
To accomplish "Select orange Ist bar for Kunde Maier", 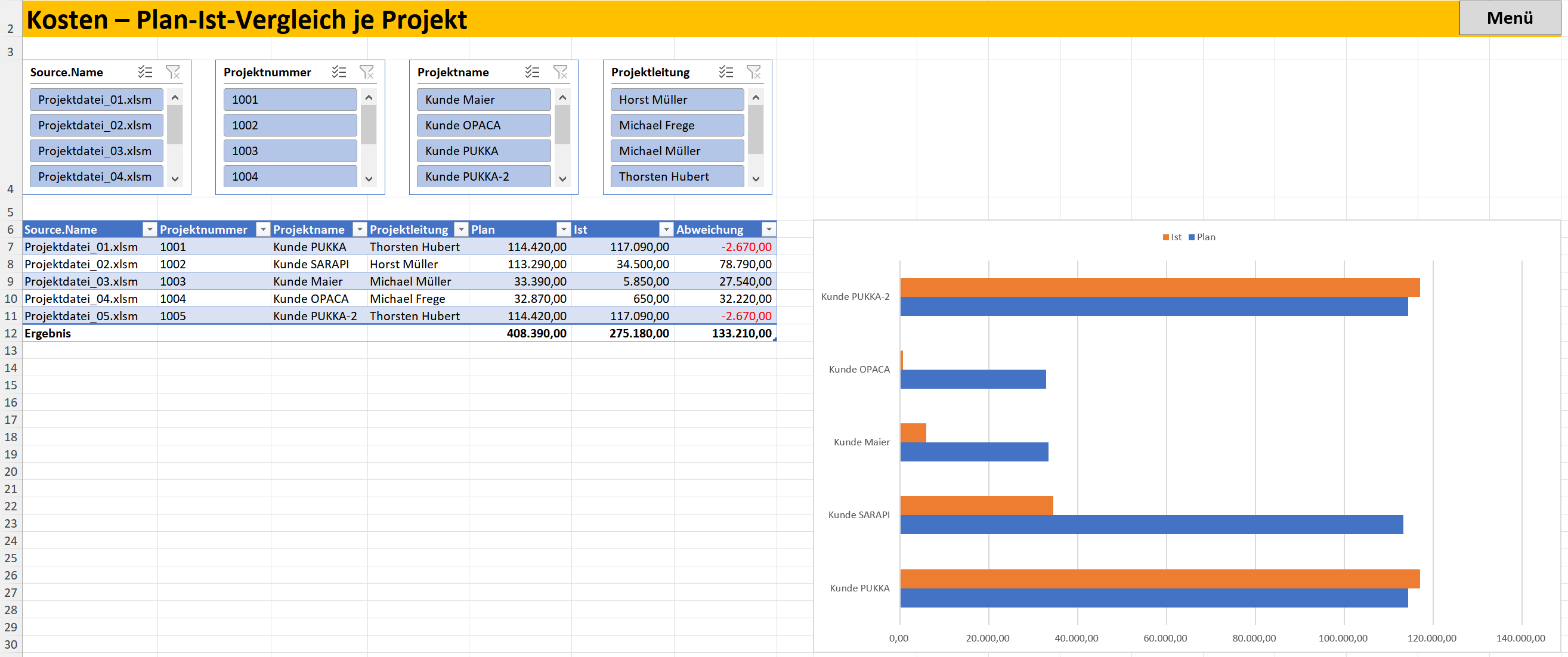I will [x=913, y=432].
